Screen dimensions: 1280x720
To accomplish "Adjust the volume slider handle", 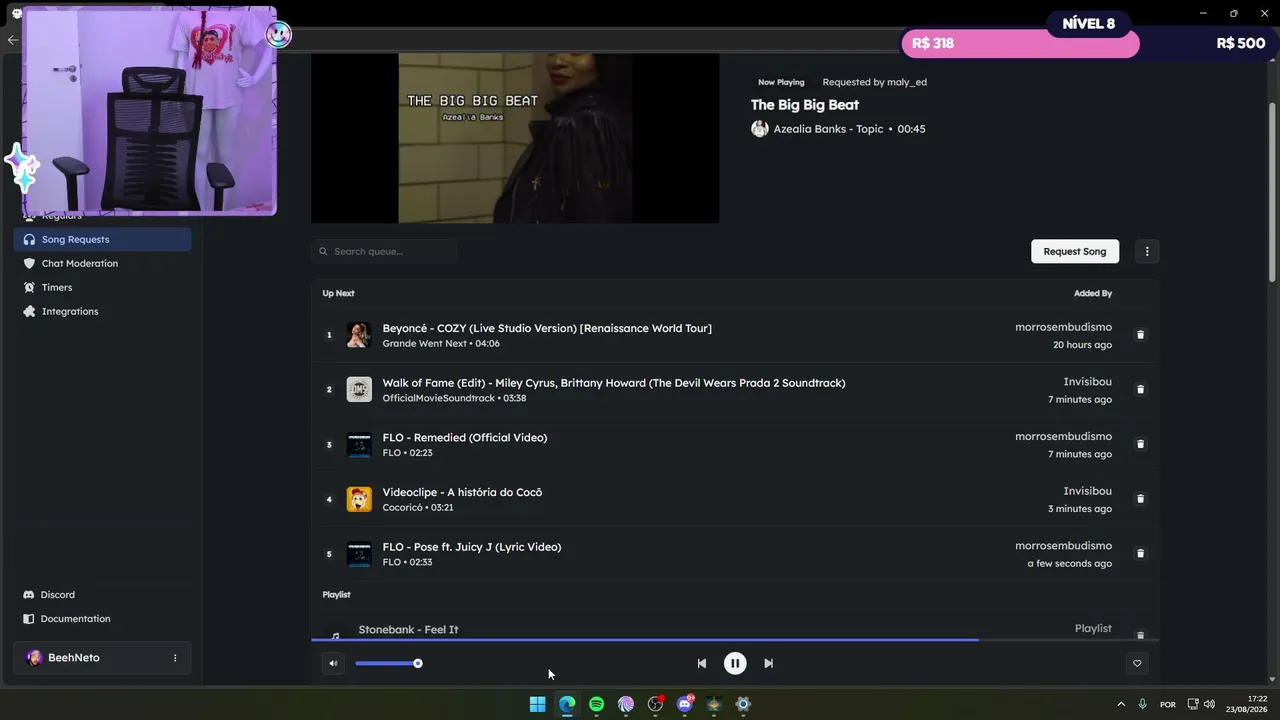I will 418,663.
